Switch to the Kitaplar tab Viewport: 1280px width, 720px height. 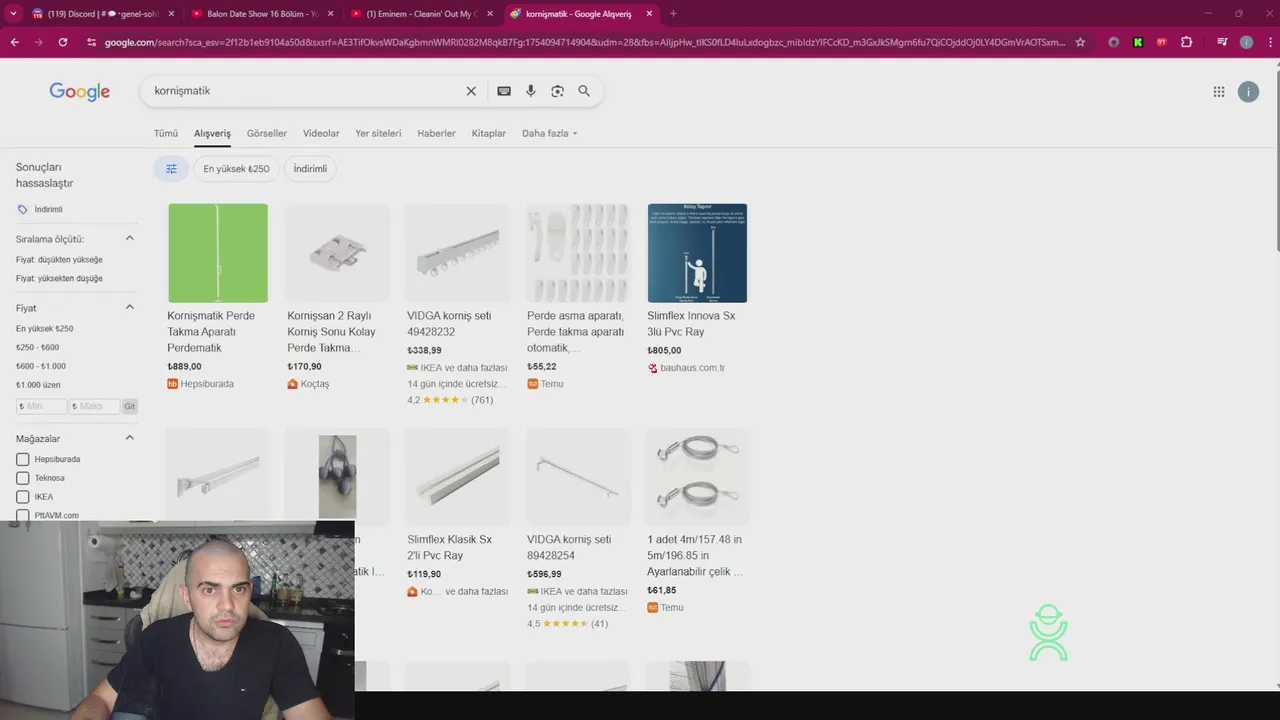click(x=489, y=133)
